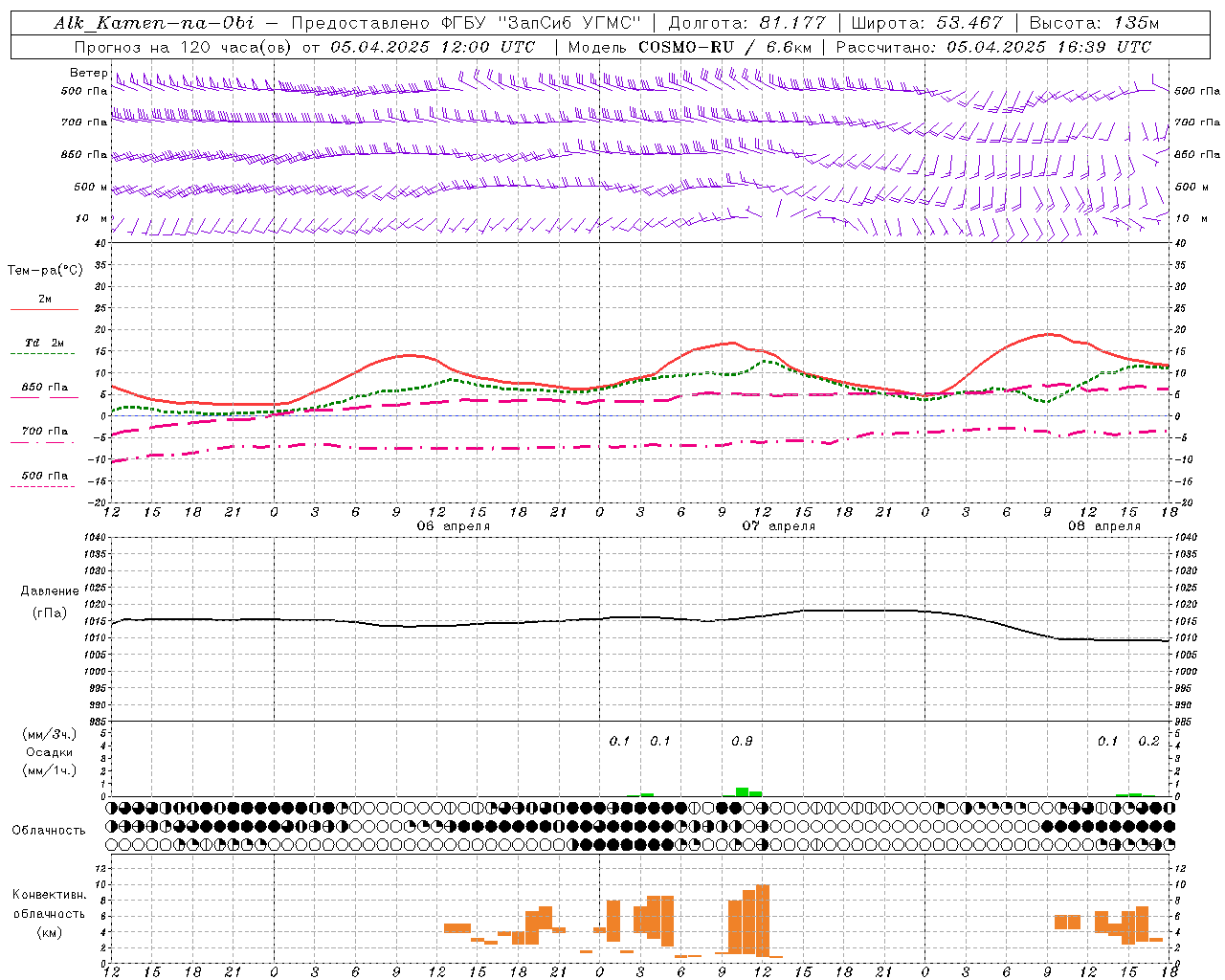Click the '08 апреля' date label
Screen dimensions: 1225x980
coord(1104,526)
